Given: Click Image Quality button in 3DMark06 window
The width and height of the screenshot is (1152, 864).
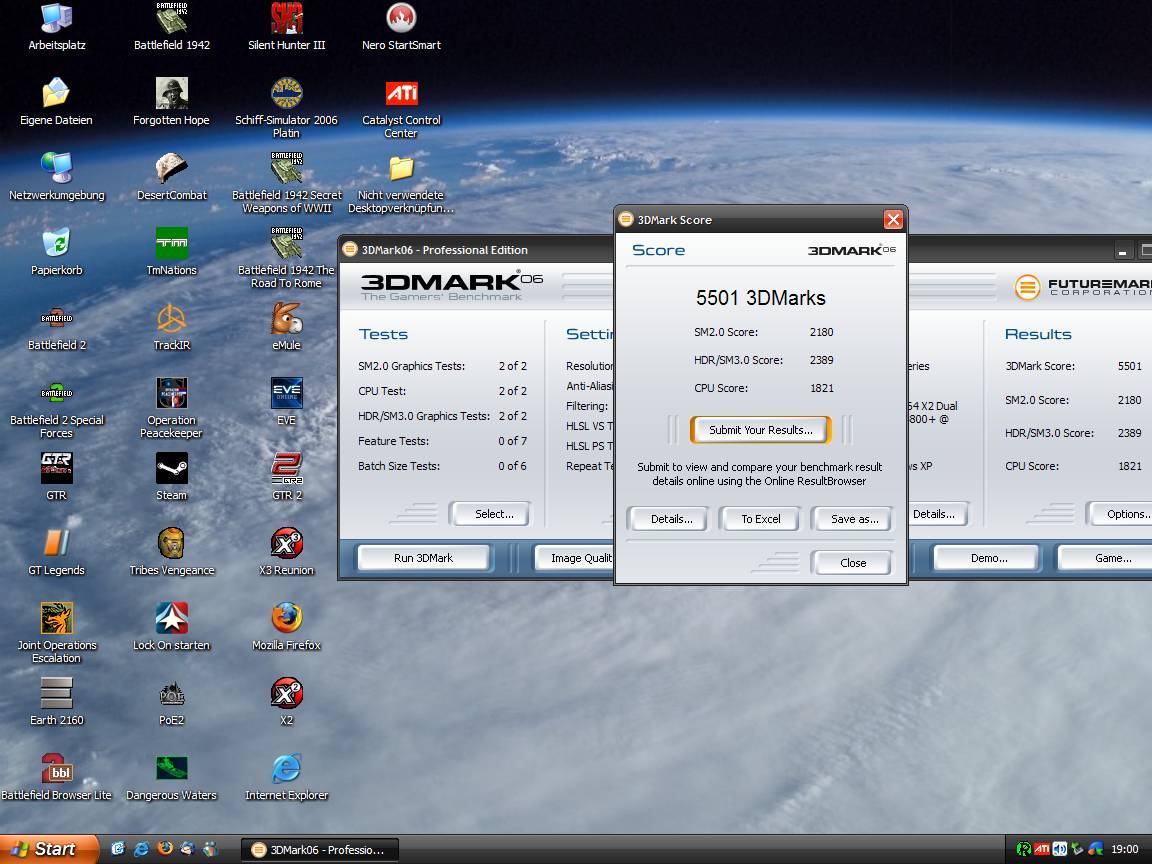Looking at the screenshot, I should (575, 558).
